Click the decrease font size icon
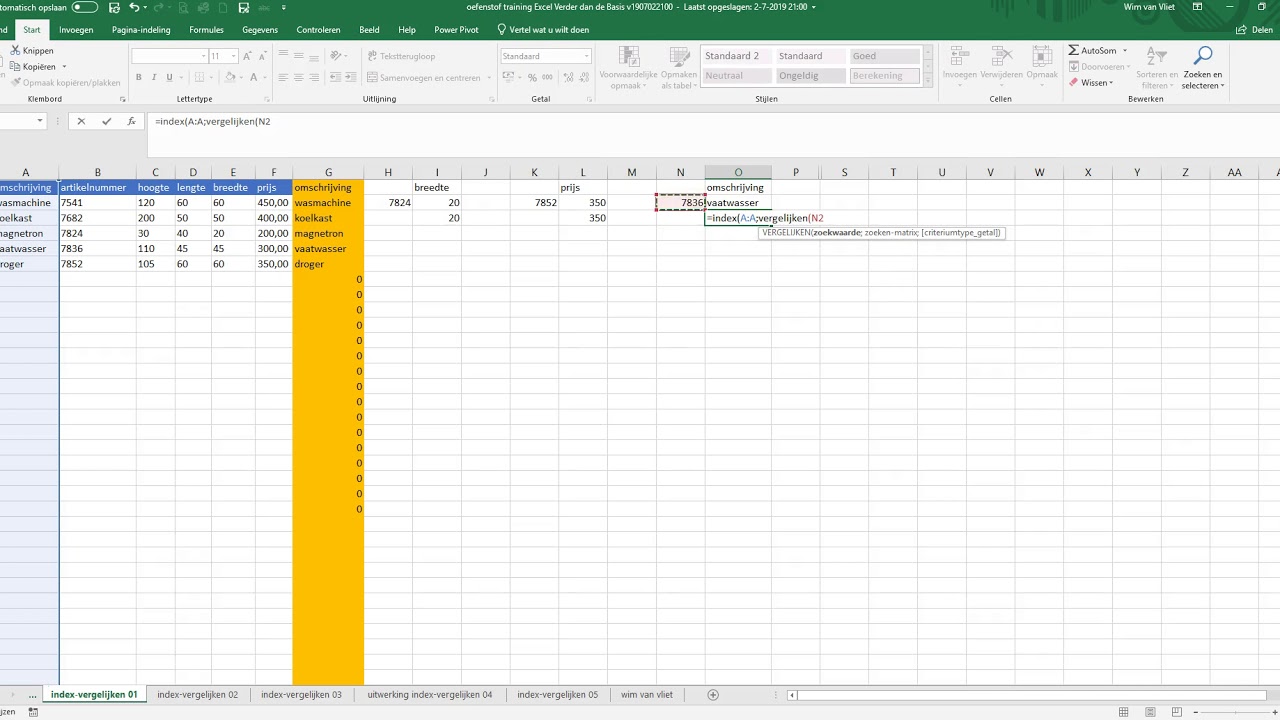This screenshot has width=1280, height=720. pos(264,56)
